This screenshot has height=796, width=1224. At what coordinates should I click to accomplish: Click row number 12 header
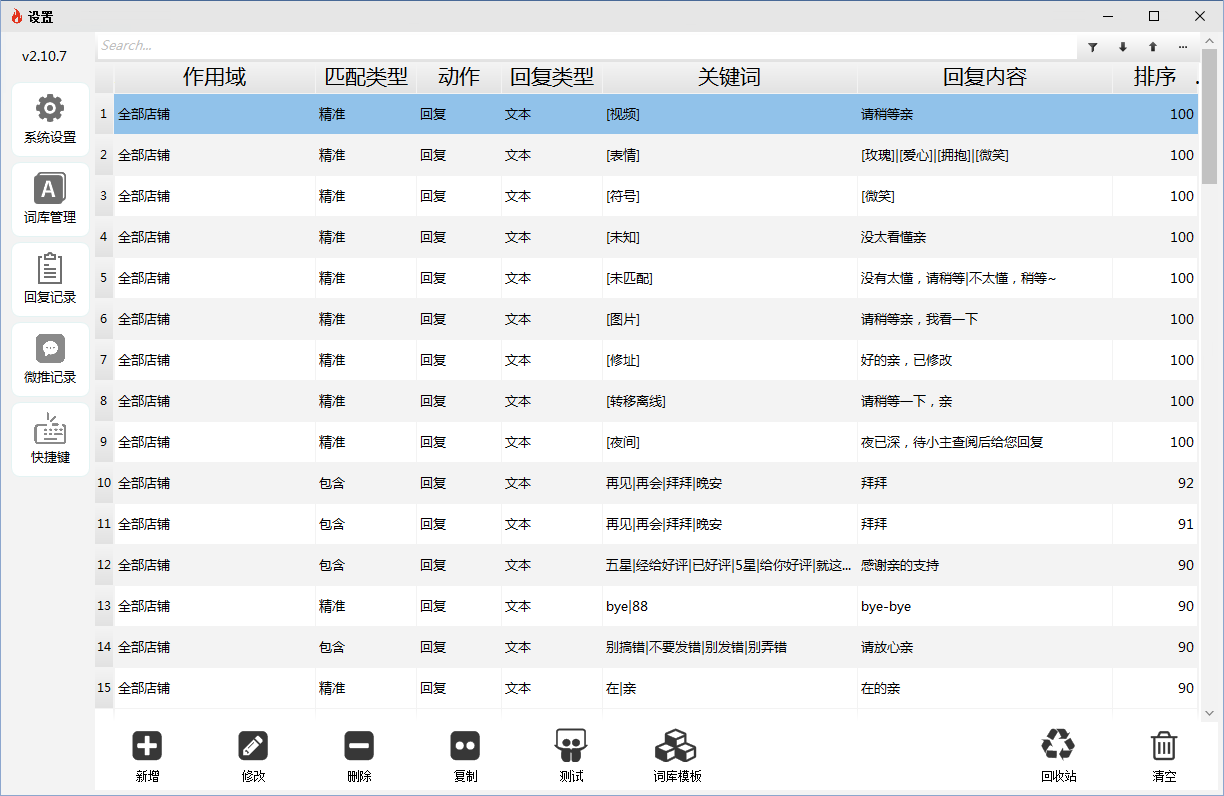[x=104, y=565]
